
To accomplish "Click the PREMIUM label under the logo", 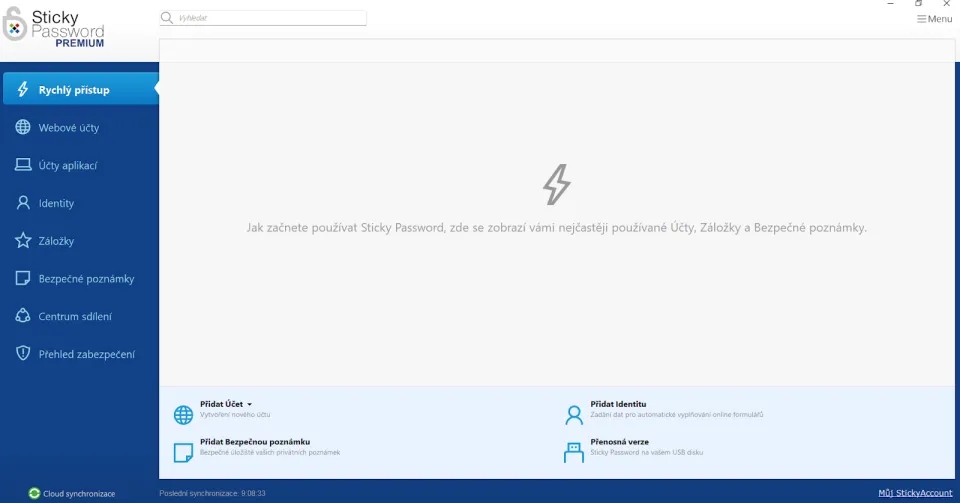I will (80, 43).
